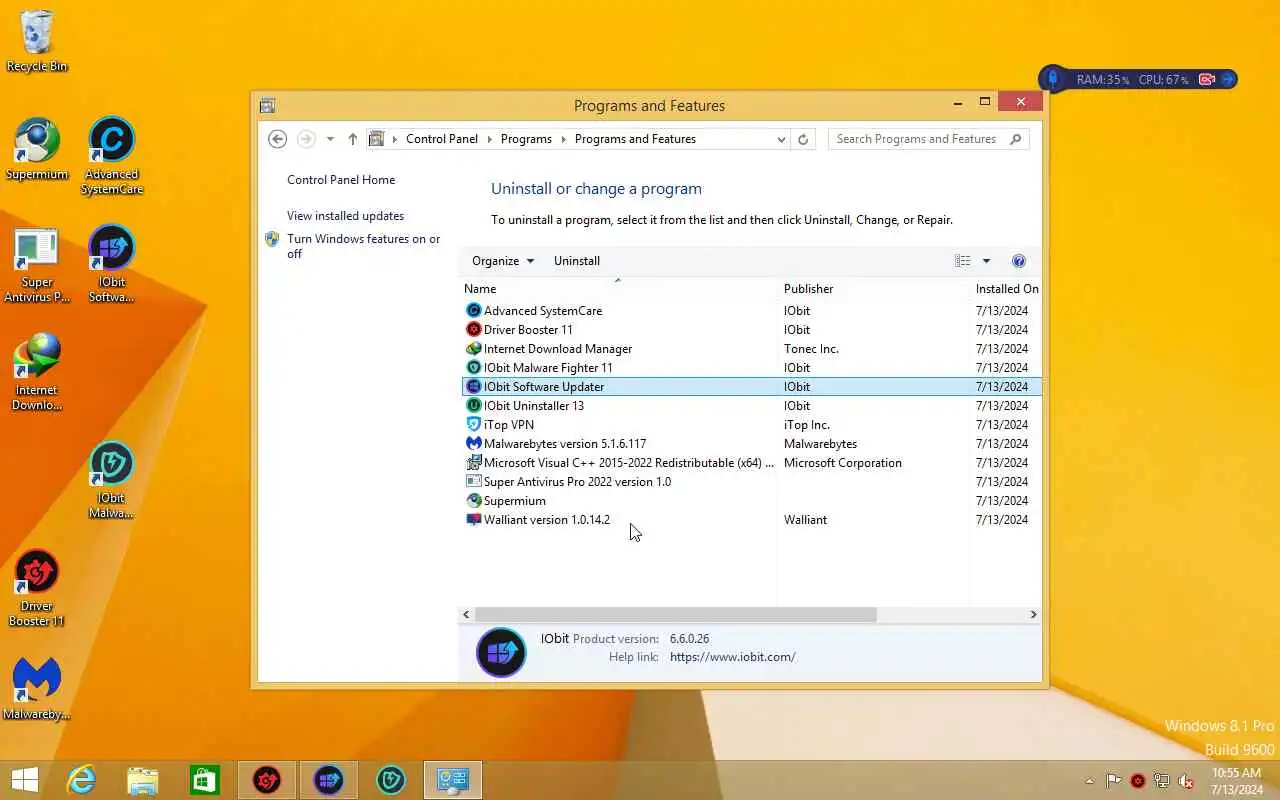Select iTop VPN in the list
Image resolution: width=1280 pixels, height=800 pixels.
click(x=750, y=425)
